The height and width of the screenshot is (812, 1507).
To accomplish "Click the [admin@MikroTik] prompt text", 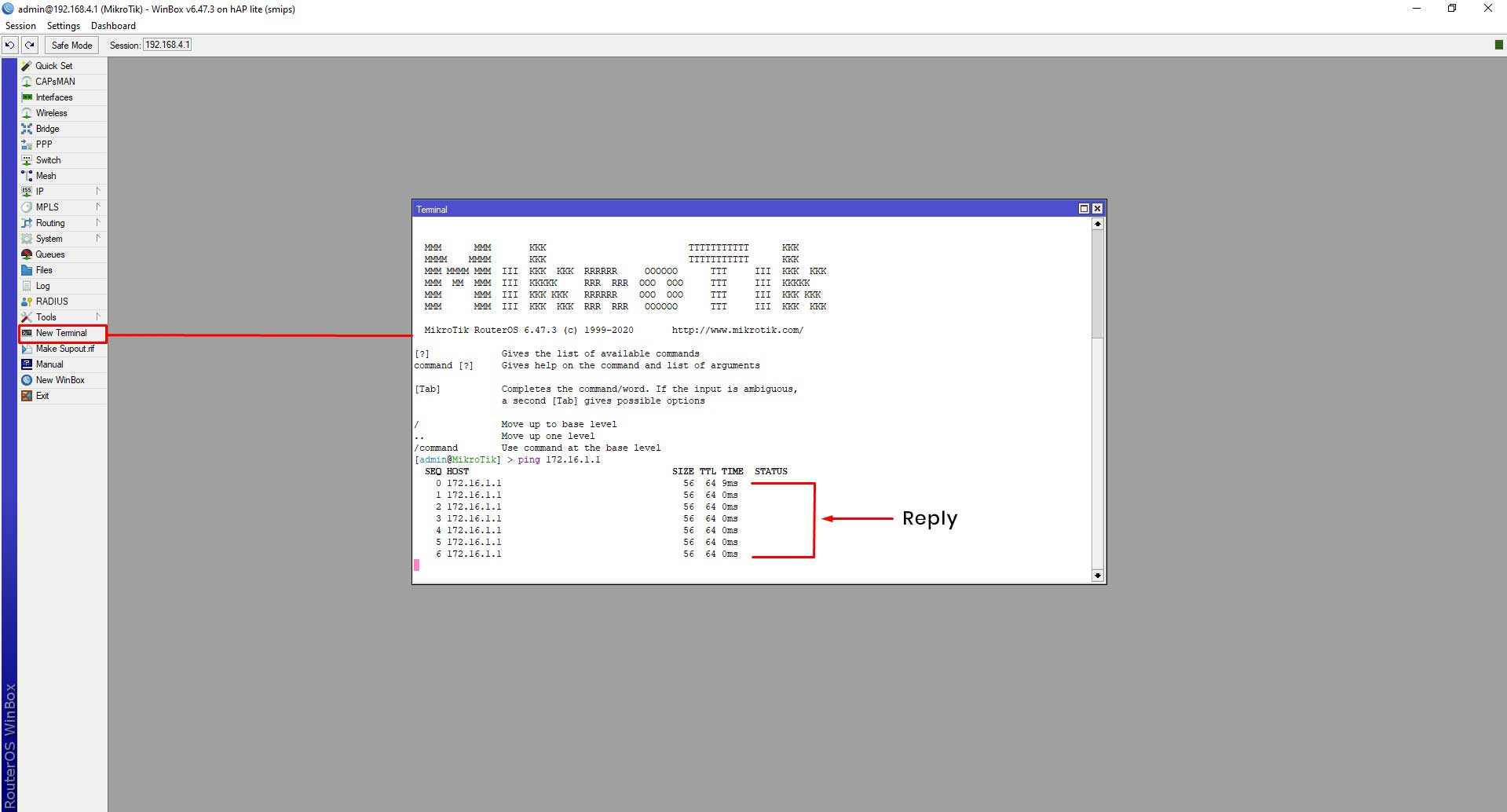I will coord(458,460).
